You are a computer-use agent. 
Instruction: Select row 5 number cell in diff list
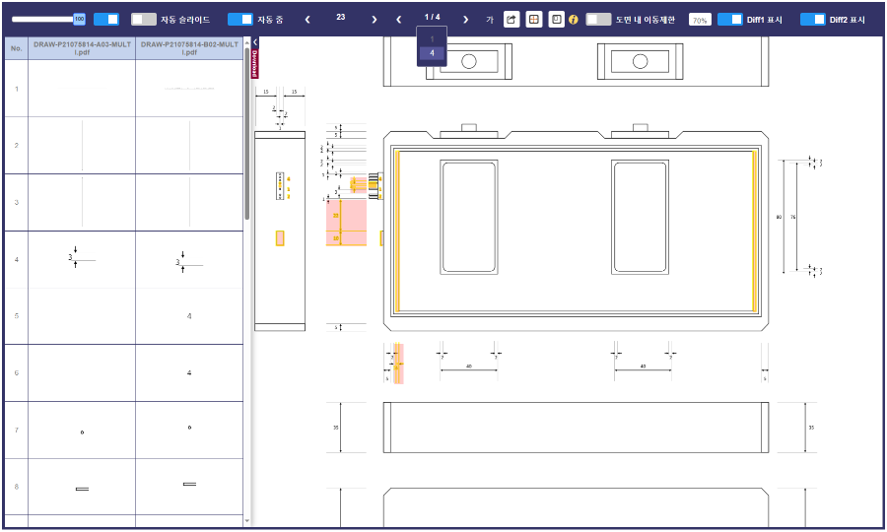pos(16,316)
